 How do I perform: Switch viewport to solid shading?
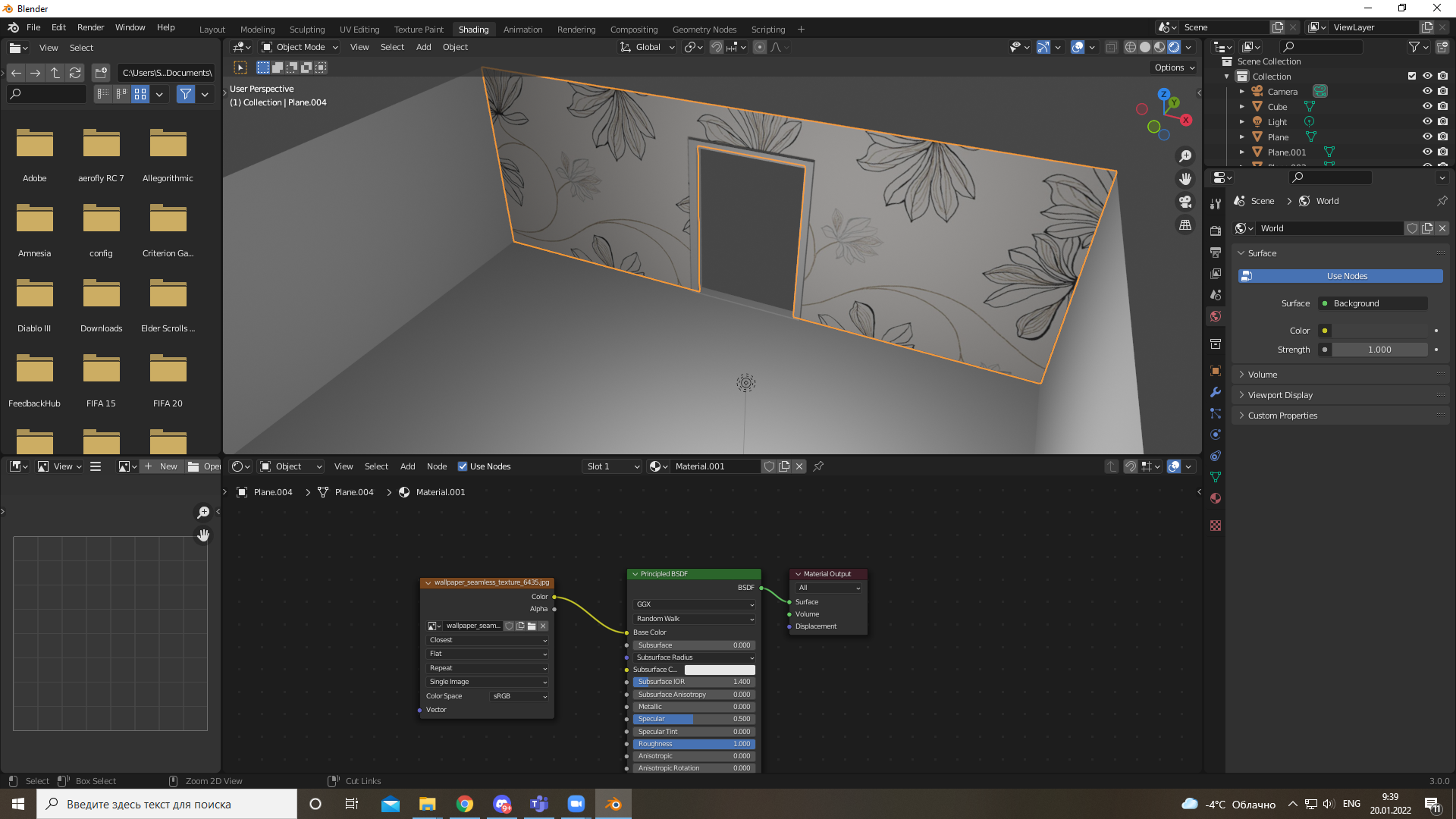(x=1145, y=47)
